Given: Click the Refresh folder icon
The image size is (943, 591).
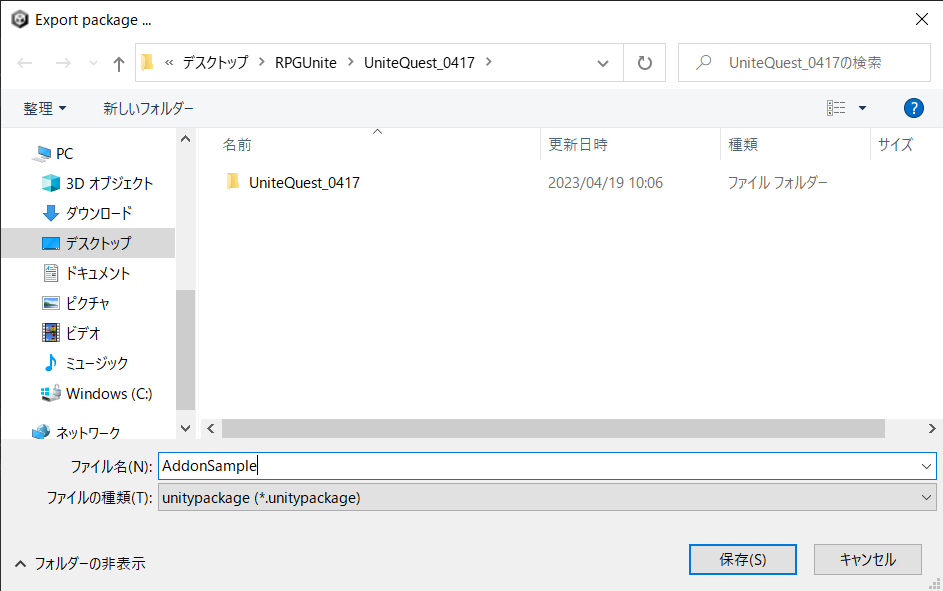Looking at the screenshot, I should click(x=645, y=63).
